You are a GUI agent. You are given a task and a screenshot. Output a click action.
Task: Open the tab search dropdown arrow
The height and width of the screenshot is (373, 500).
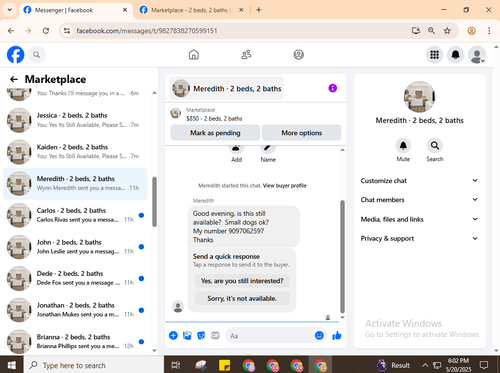(x=10, y=10)
